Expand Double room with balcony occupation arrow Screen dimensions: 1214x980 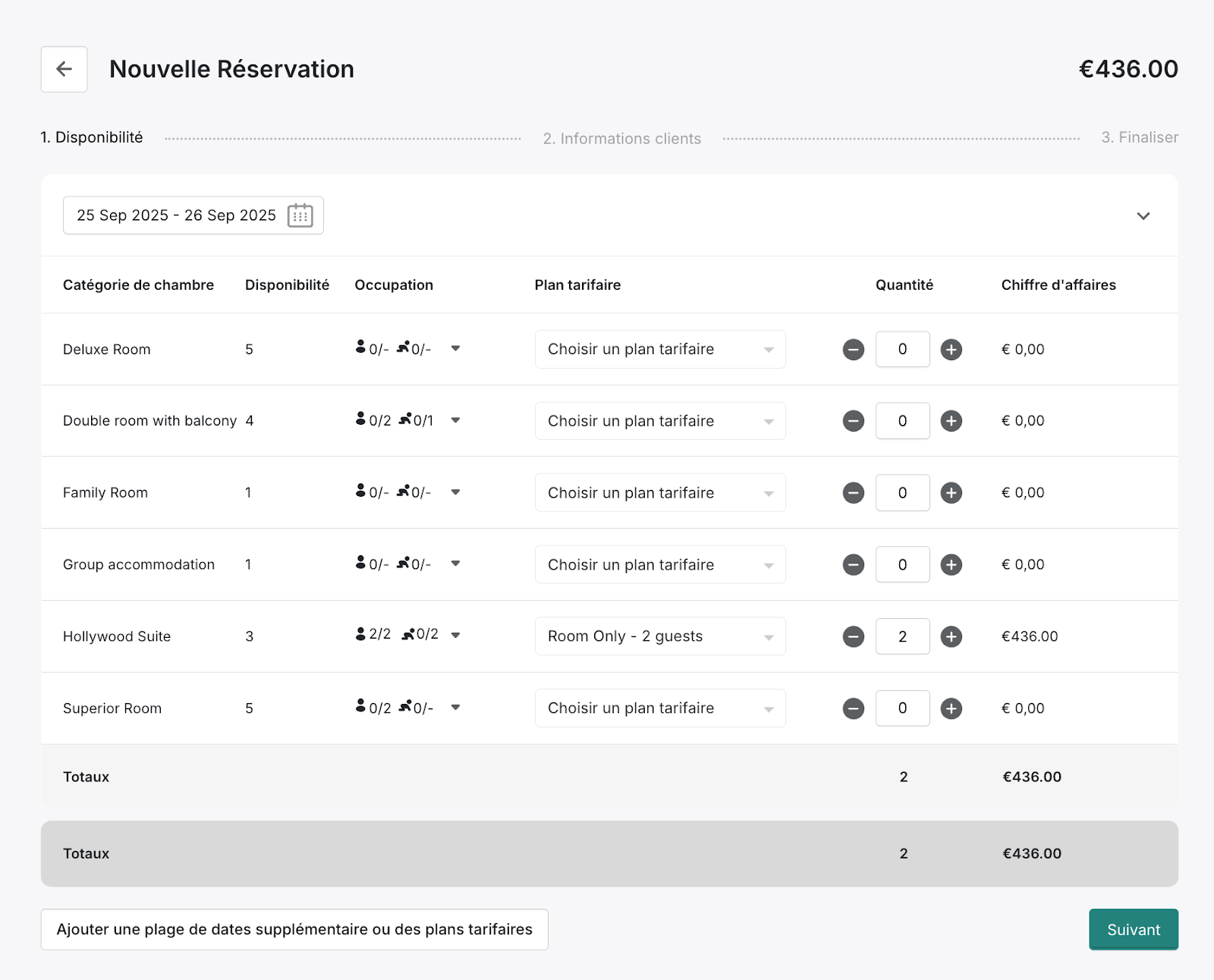pos(455,420)
